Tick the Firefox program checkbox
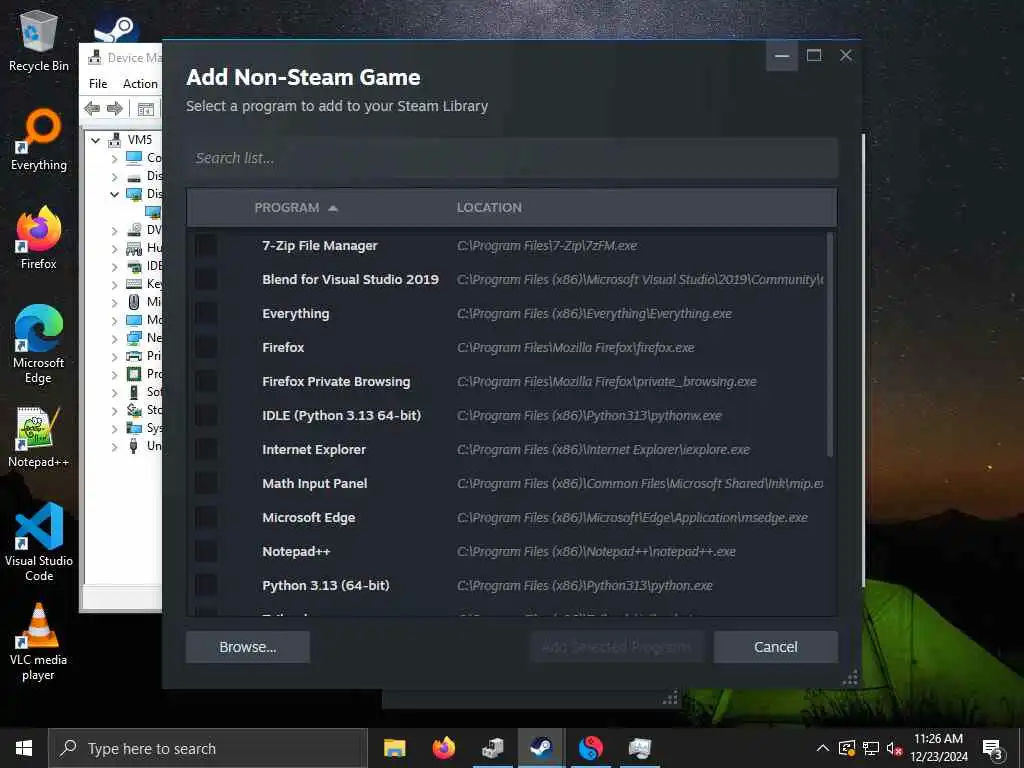1024x768 pixels. pyautogui.click(x=206, y=347)
